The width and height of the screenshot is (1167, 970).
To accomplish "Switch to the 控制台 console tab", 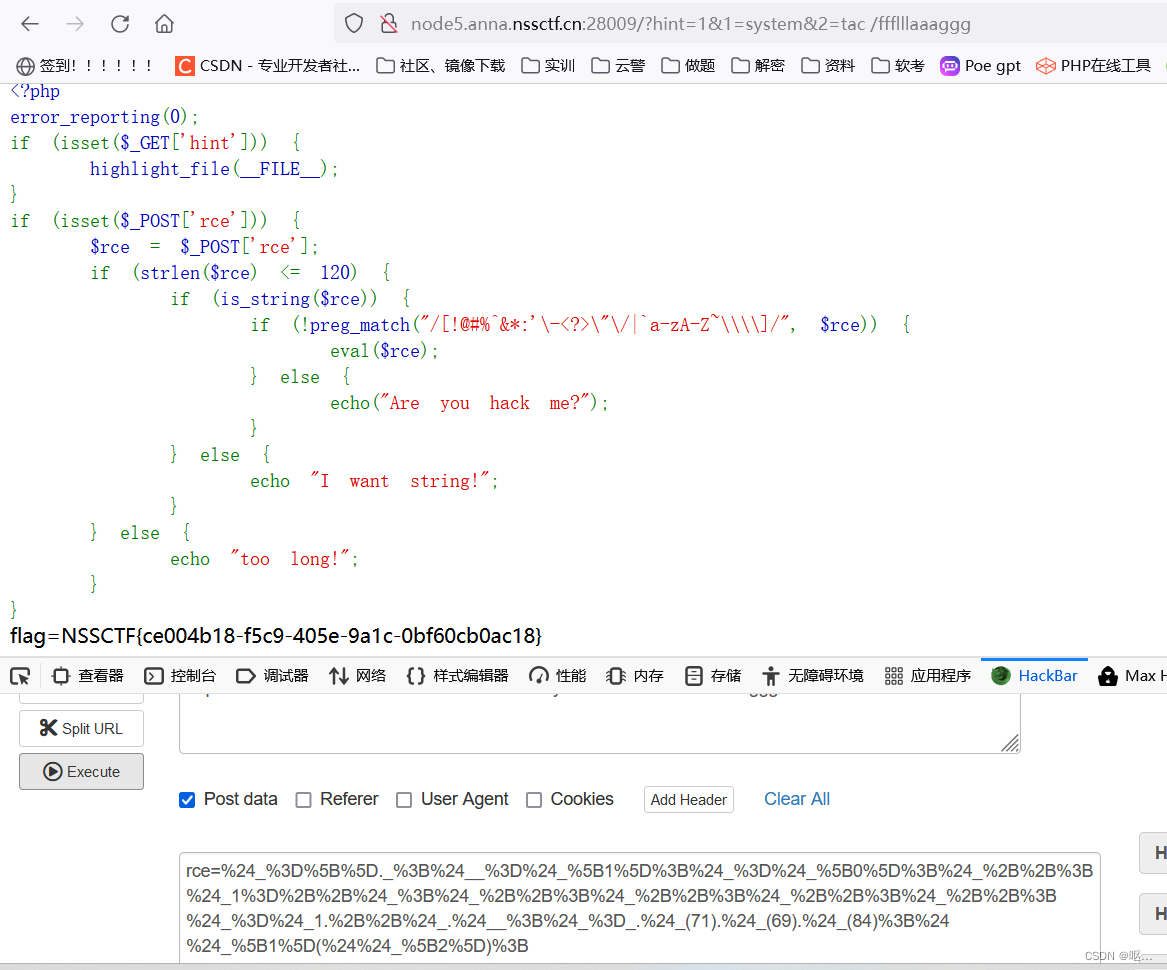I will tap(180, 676).
